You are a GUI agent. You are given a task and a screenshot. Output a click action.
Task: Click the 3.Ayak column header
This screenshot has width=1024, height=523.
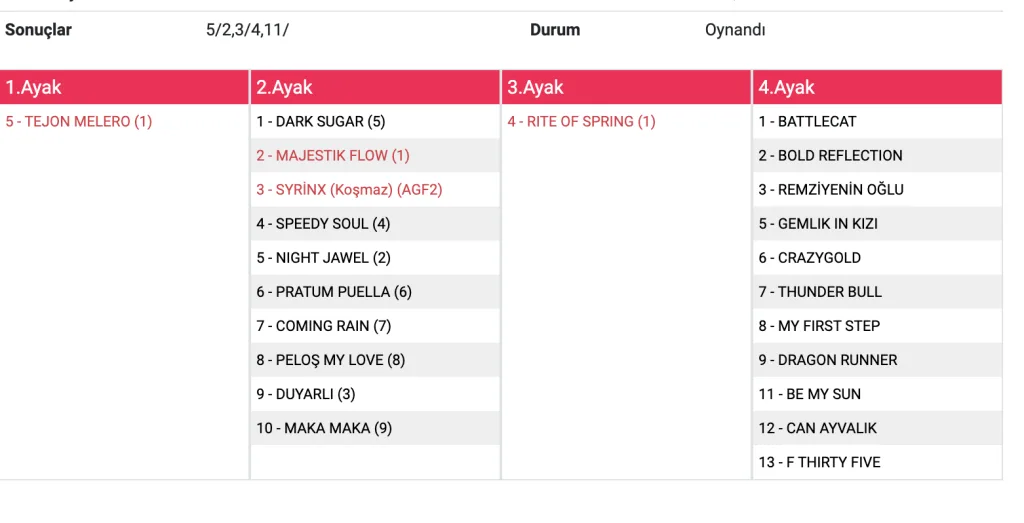[536, 88]
